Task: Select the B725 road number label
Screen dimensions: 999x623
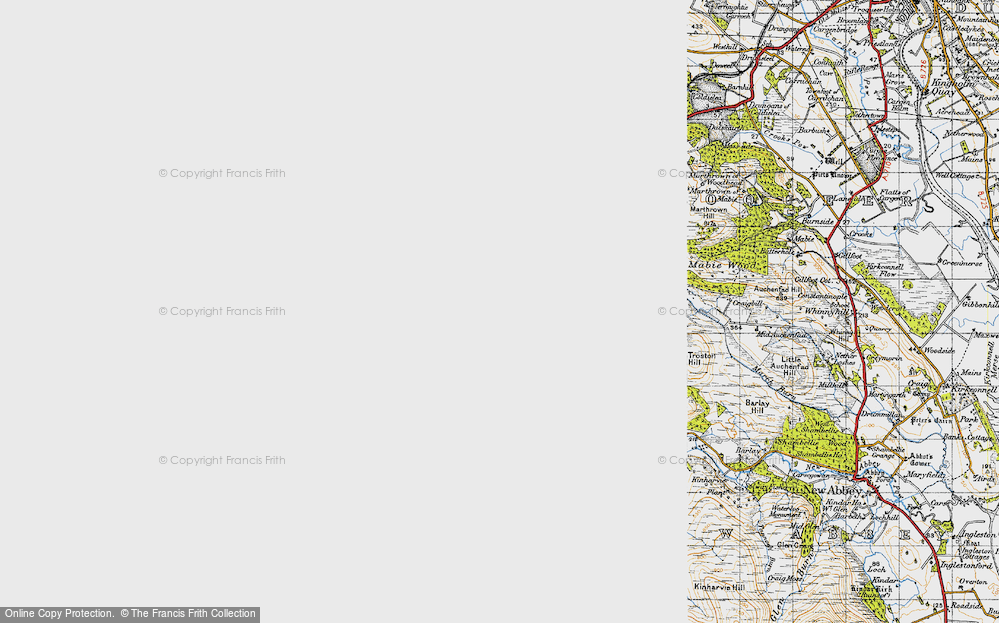Action: pos(984,199)
